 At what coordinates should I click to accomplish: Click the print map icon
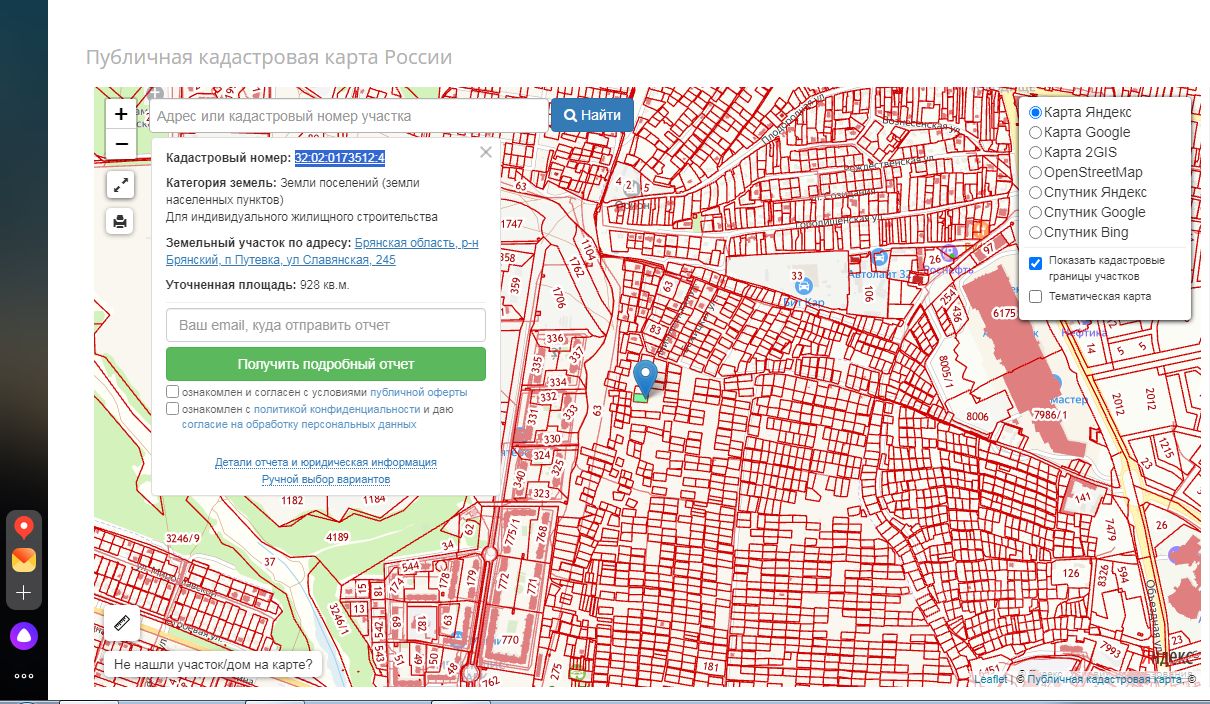120,221
